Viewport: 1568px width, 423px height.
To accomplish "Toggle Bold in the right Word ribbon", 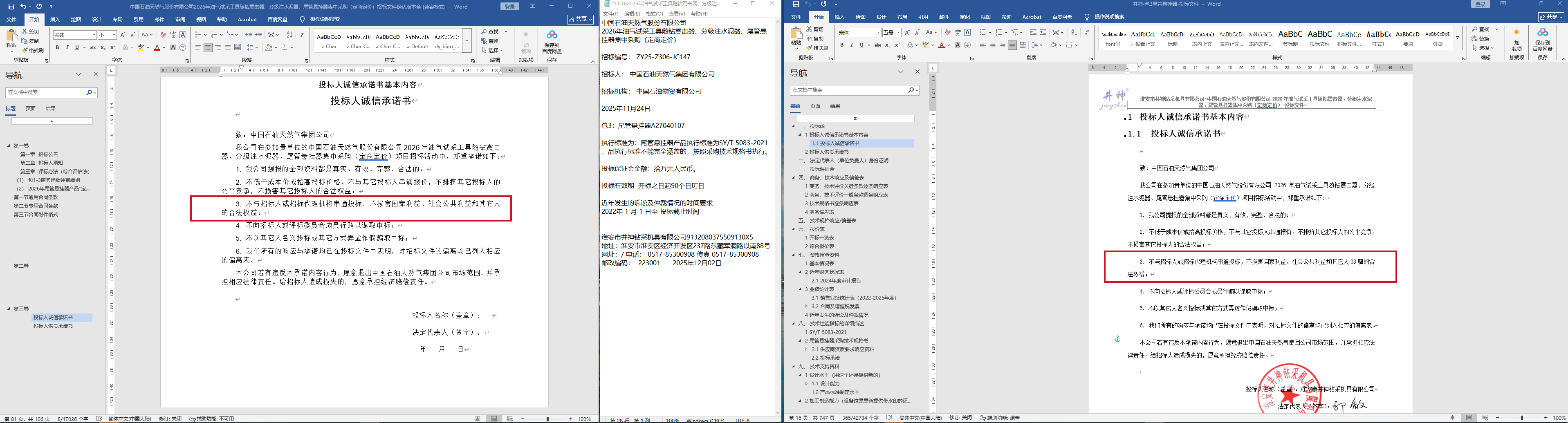I will tap(842, 45).
